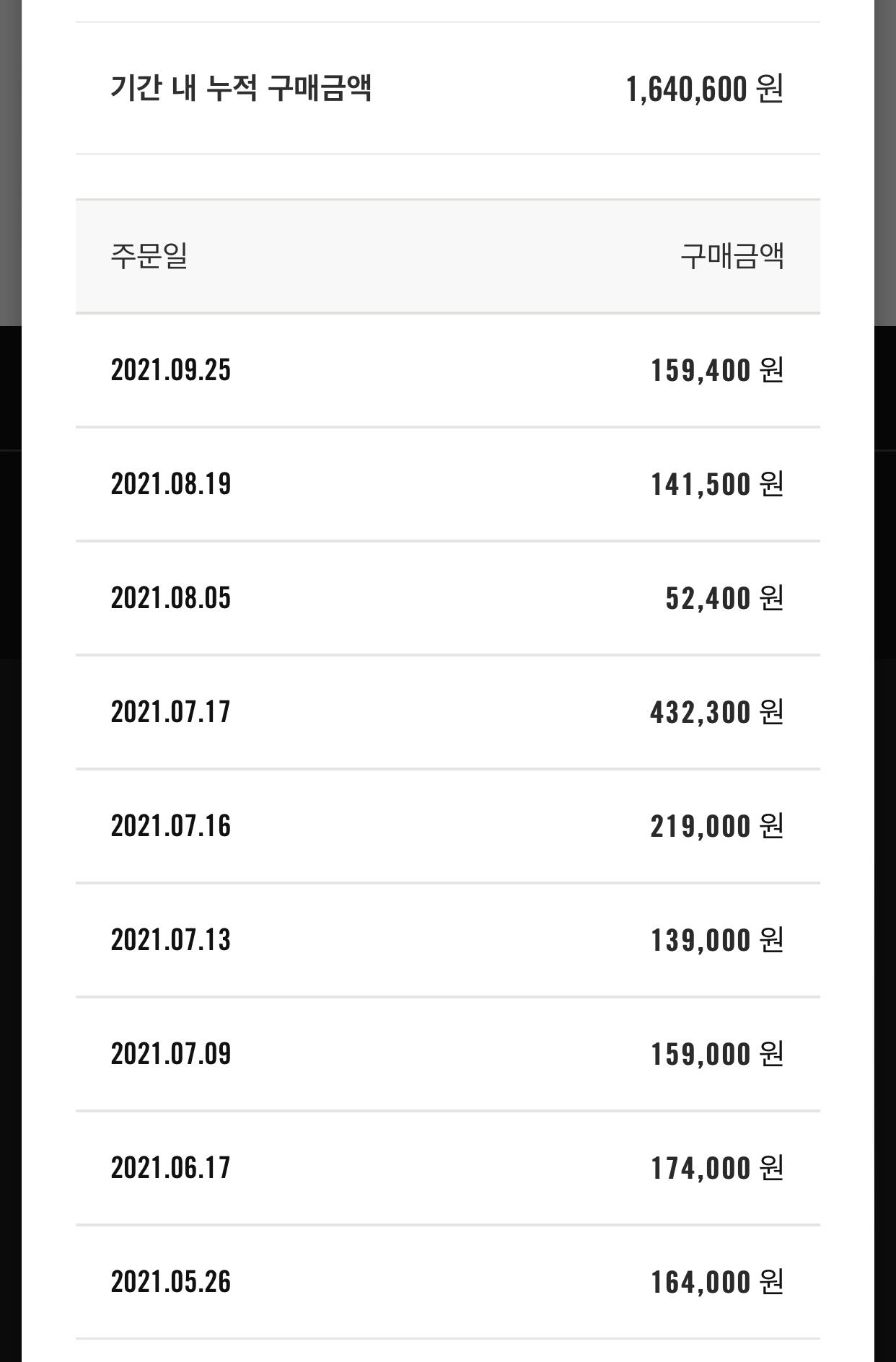
Task: Click the 52,400 원 amount
Action: coord(724,598)
